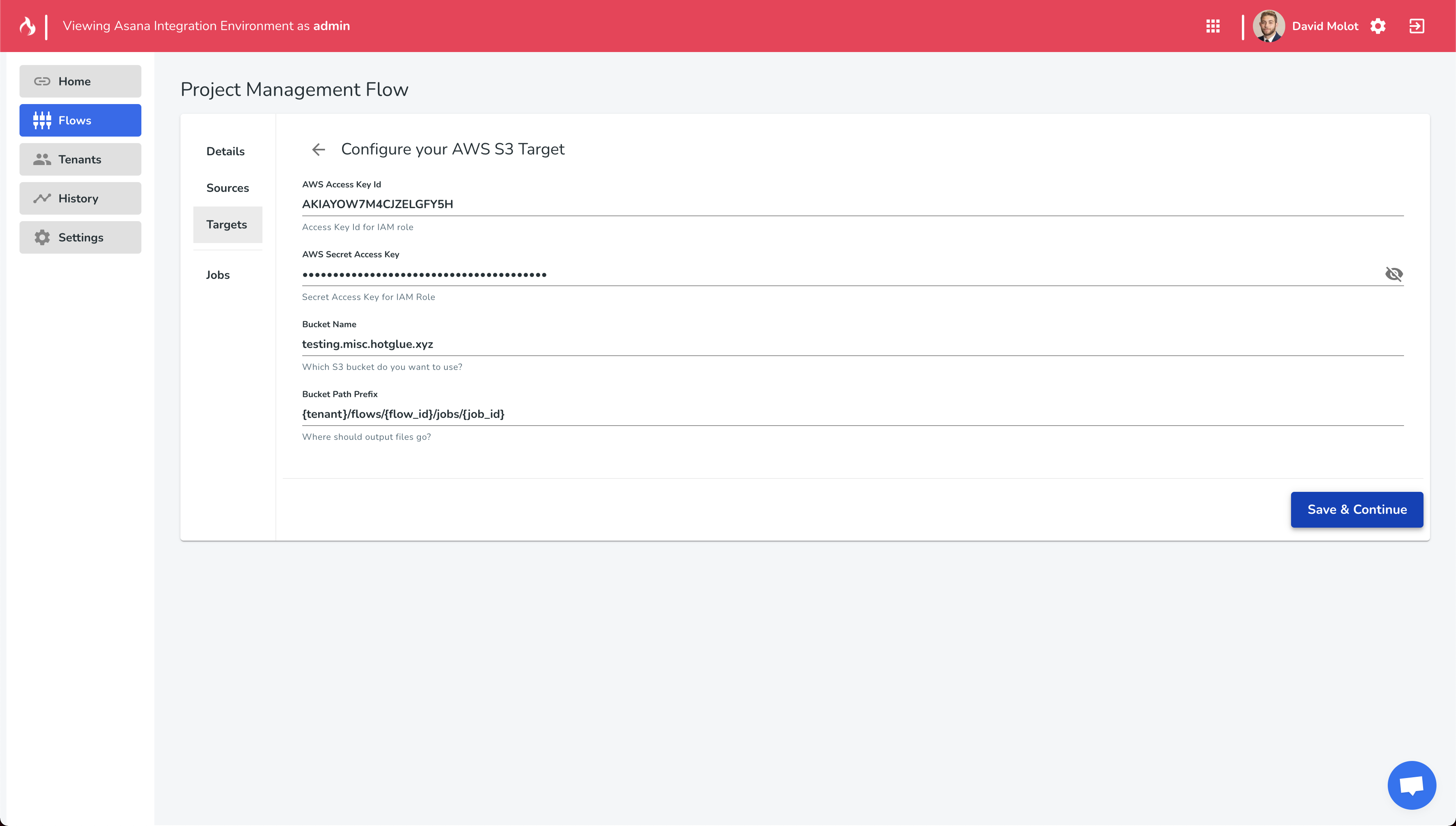The height and width of the screenshot is (826, 1456).
Task: Click the David Molot user name
Action: (1325, 26)
